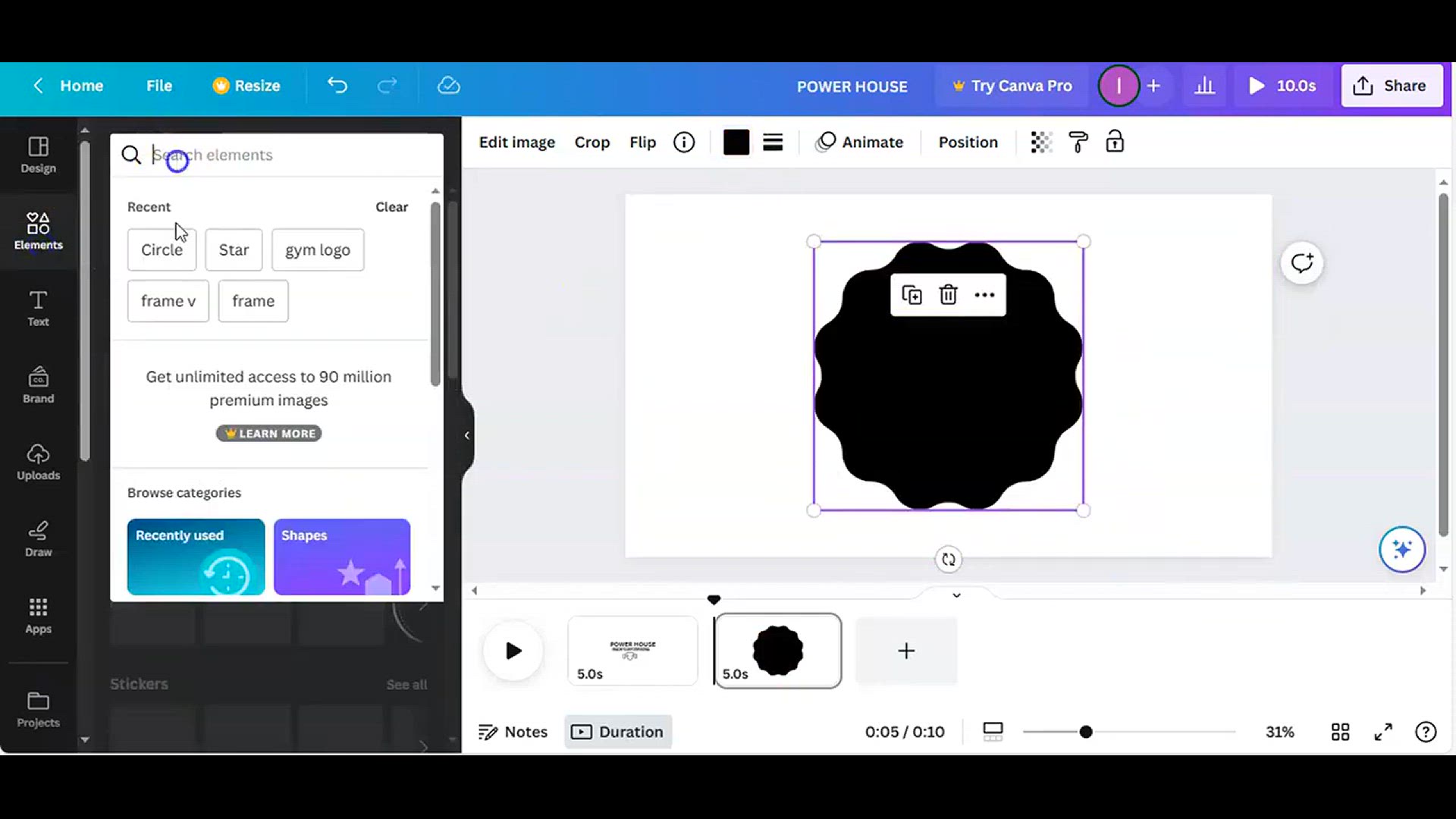The image size is (1456, 819).
Task: Open the File menu
Action: point(159,86)
